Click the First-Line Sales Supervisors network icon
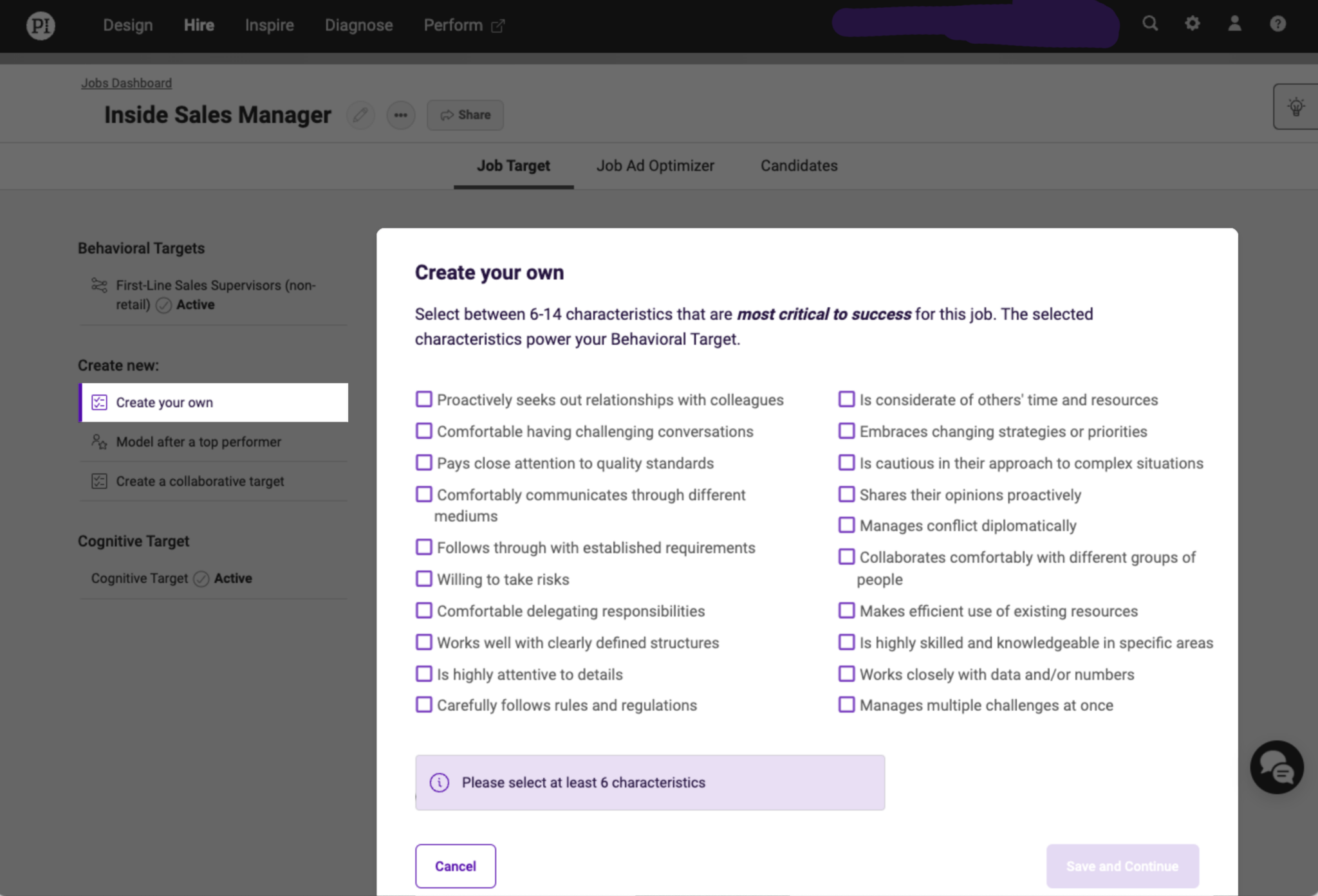This screenshot has height=896, width=1318. (x=98, y=285)
